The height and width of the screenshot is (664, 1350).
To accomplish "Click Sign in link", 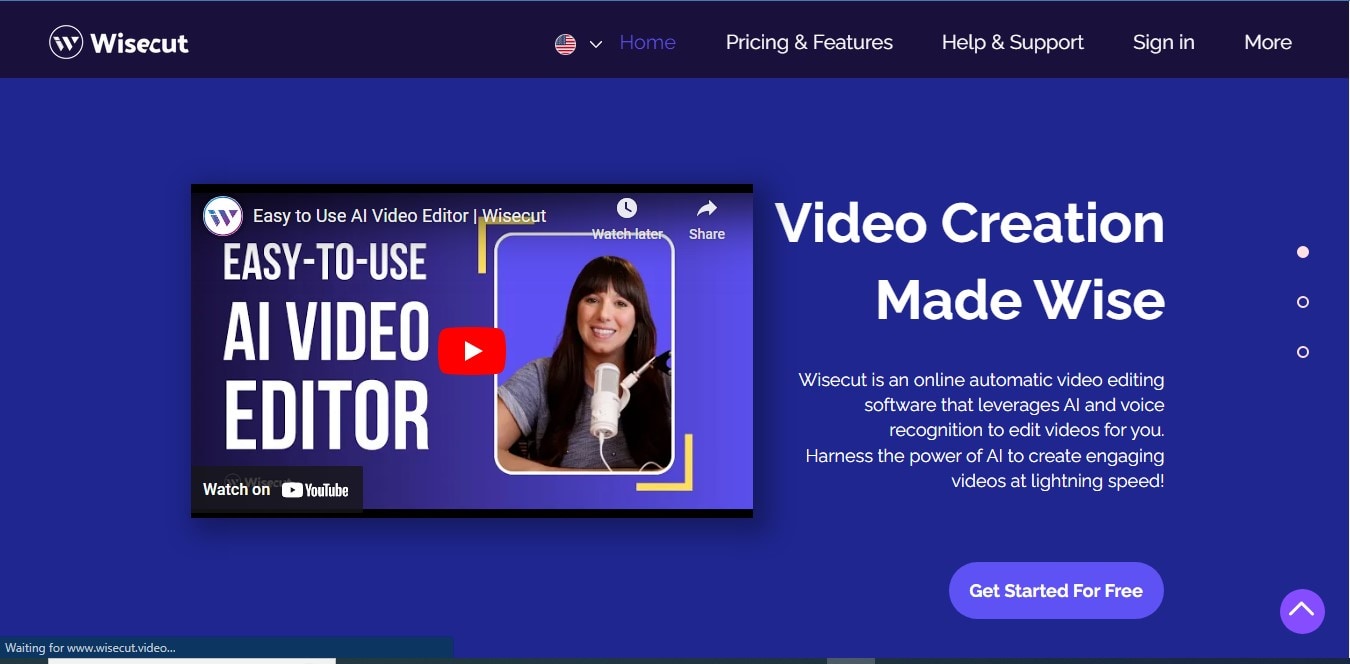I will pyautogui.click(x=1163, y=42).
